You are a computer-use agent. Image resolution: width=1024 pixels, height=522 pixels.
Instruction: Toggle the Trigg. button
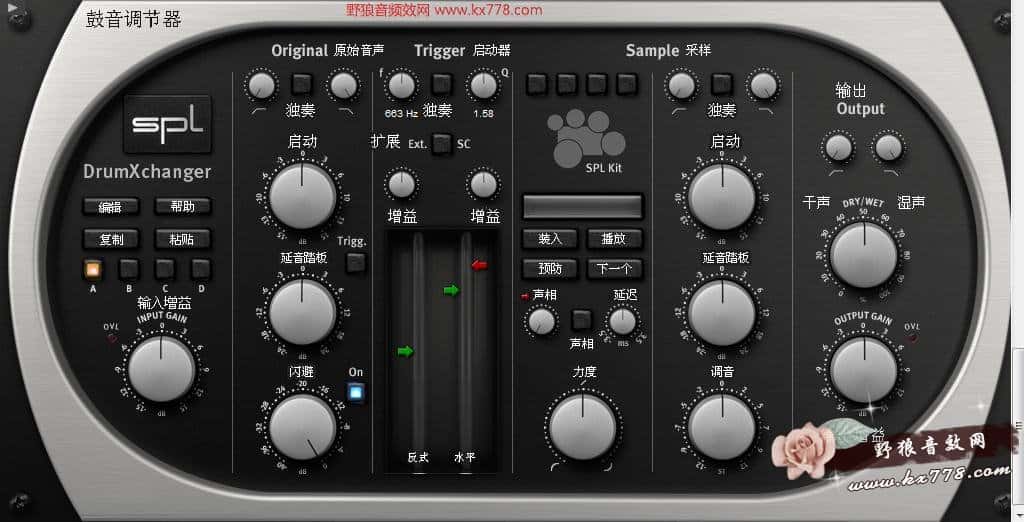355,263
